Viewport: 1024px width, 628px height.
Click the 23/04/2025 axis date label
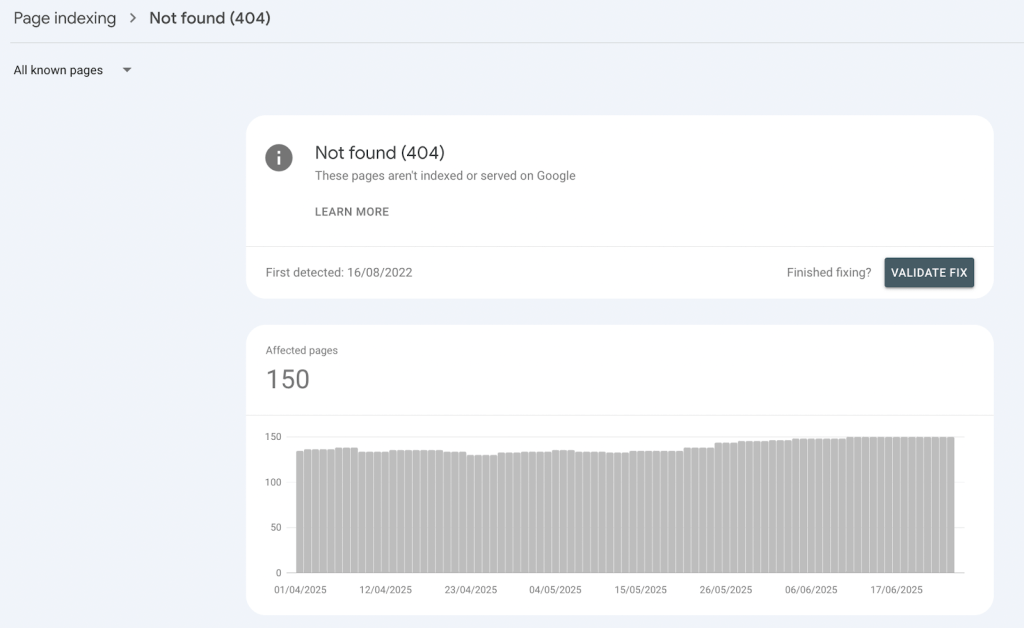pyautogui.click(x=471, y=589)
